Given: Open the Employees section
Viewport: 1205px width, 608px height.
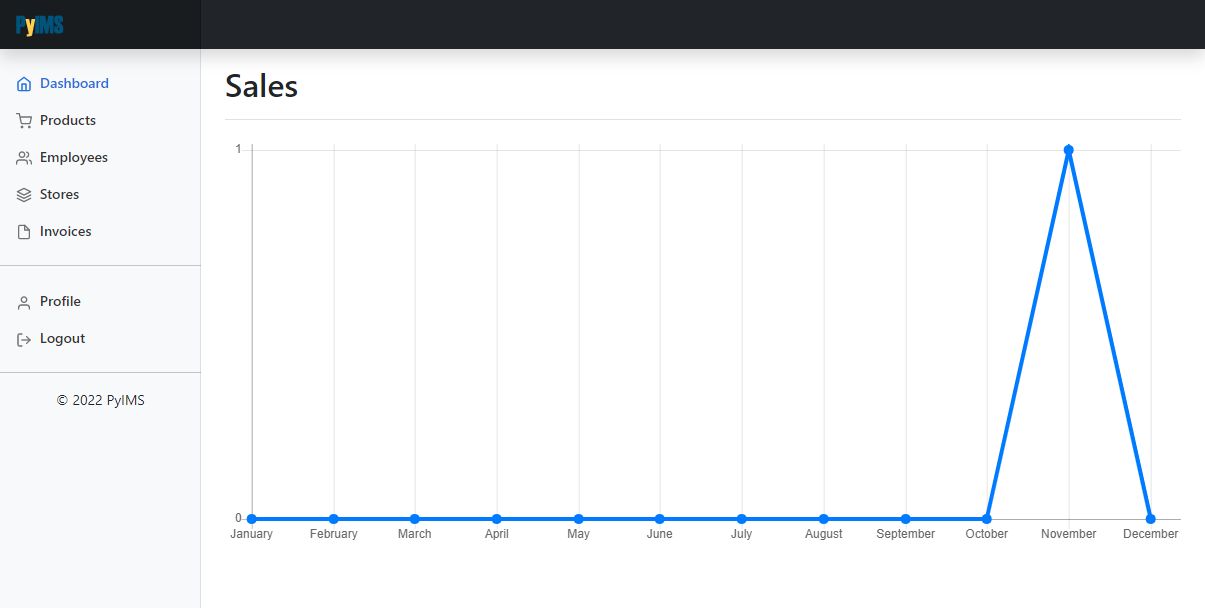Looking at the screenshot, I should (73, 158).
